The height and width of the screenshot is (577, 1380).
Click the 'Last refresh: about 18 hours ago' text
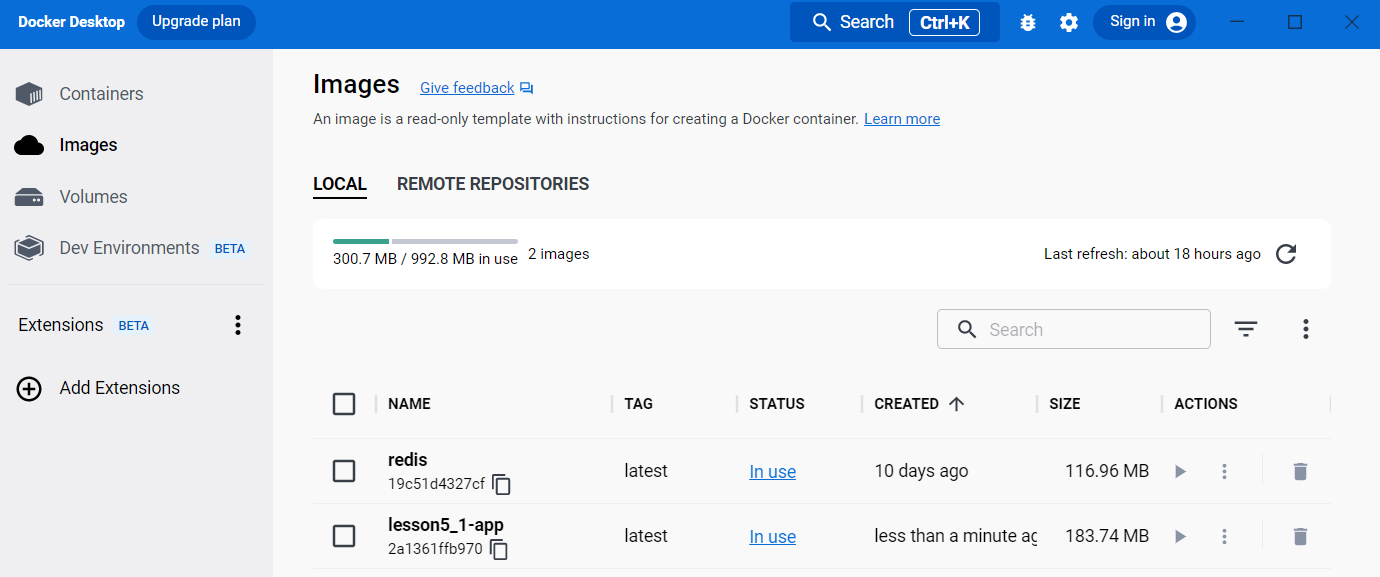[x=1152, y=254]
